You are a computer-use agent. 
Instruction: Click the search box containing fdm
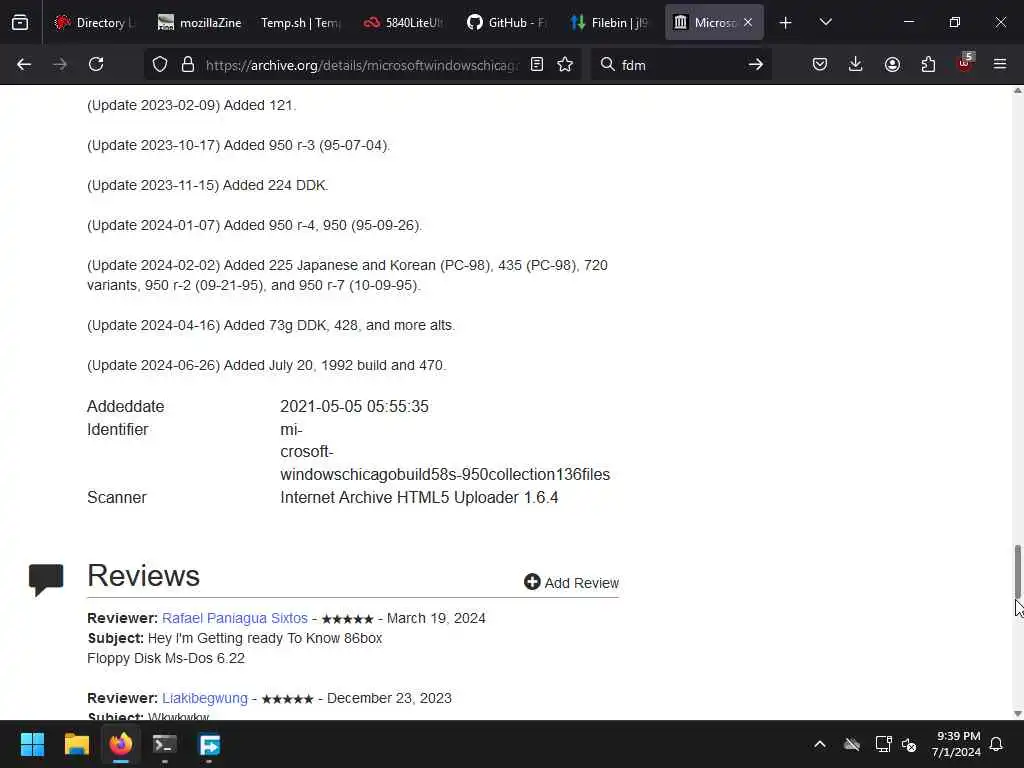679,65
